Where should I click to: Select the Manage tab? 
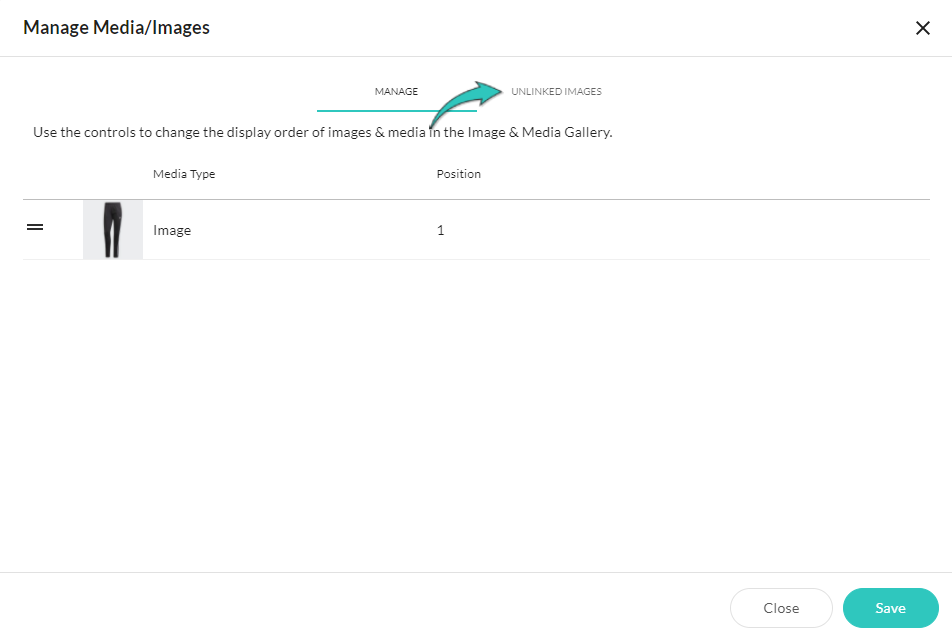396,91
